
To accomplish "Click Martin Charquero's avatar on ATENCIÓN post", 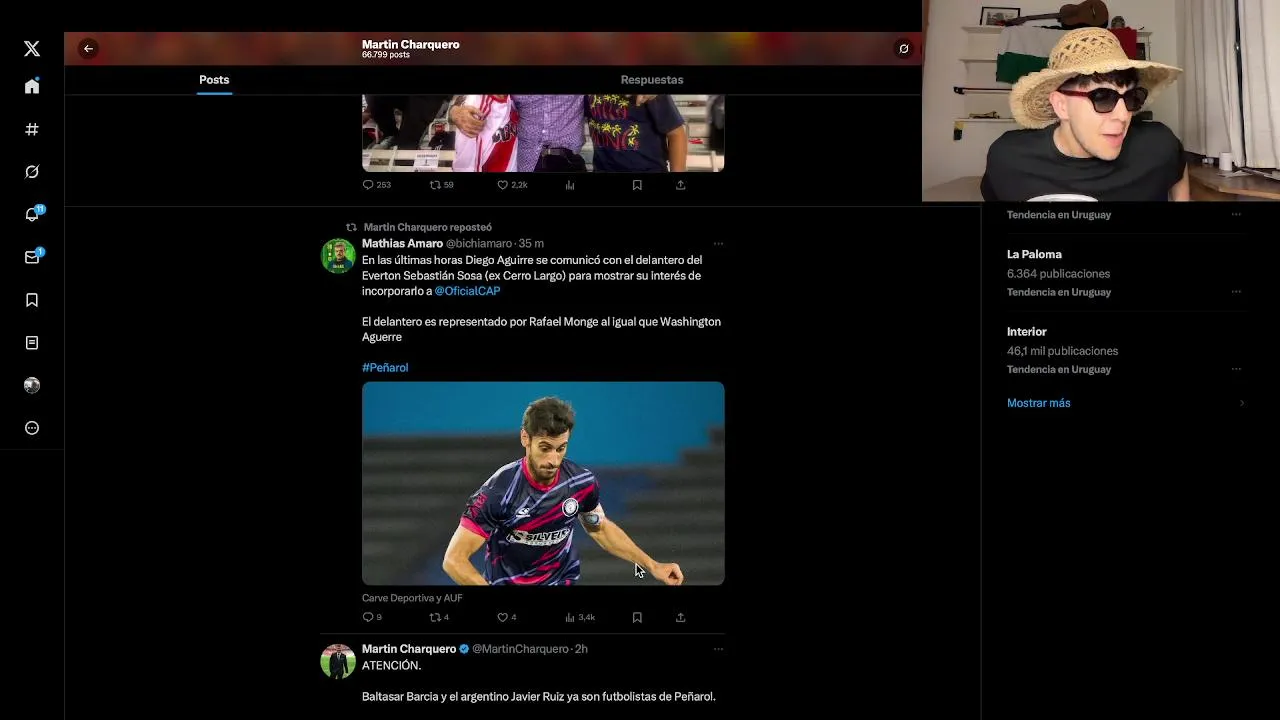I will pos(338,662).
